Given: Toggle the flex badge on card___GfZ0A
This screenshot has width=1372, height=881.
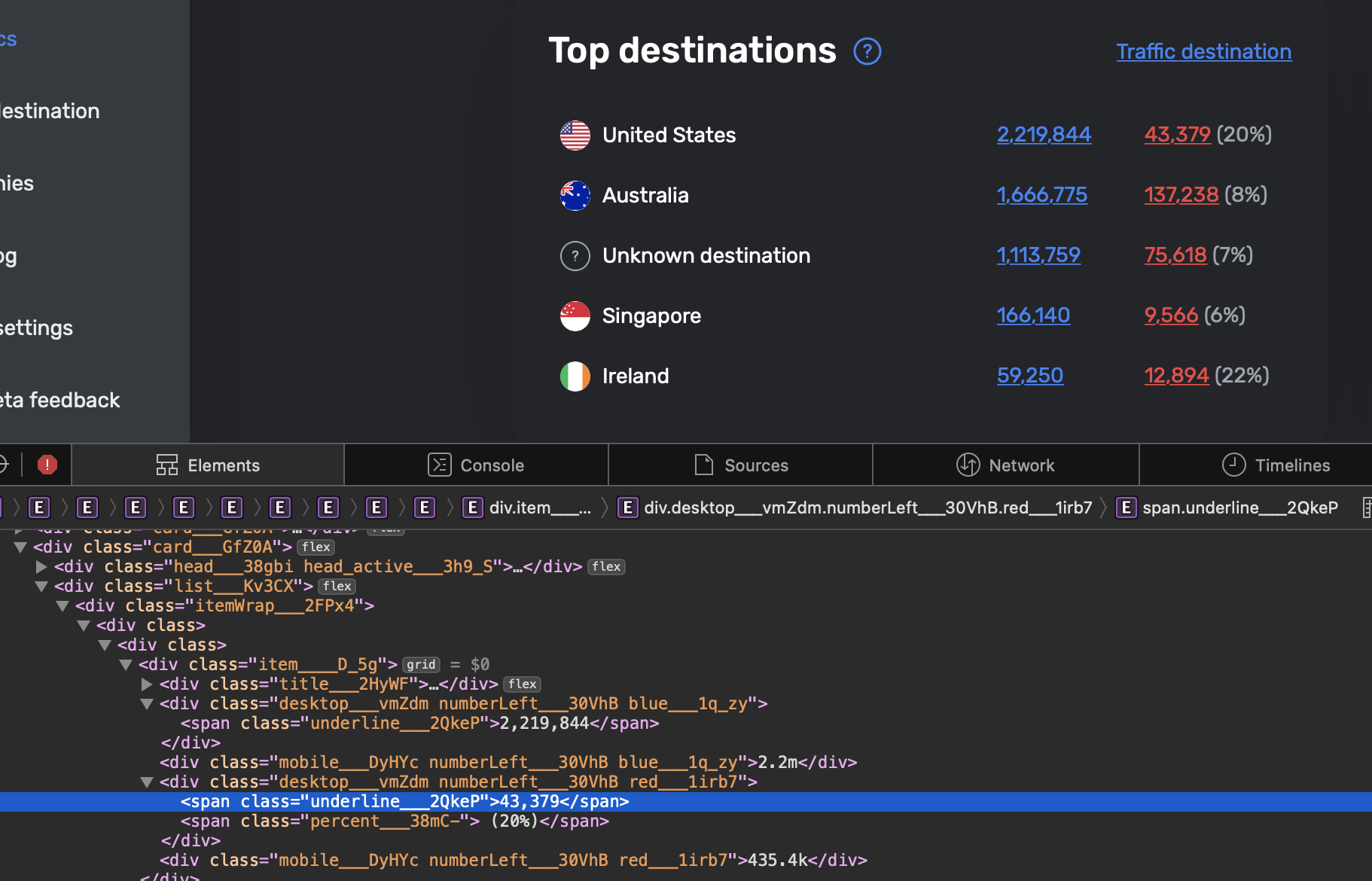Looking at the screenshot, I should [316, 547].
